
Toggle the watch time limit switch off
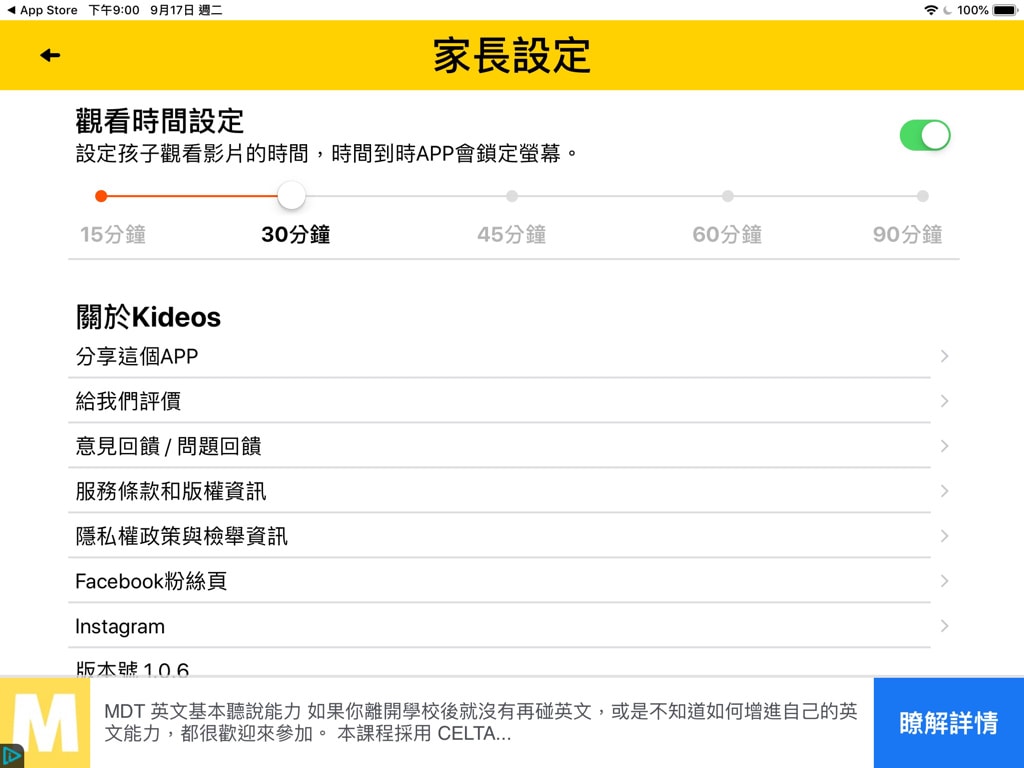pos(924,135)
